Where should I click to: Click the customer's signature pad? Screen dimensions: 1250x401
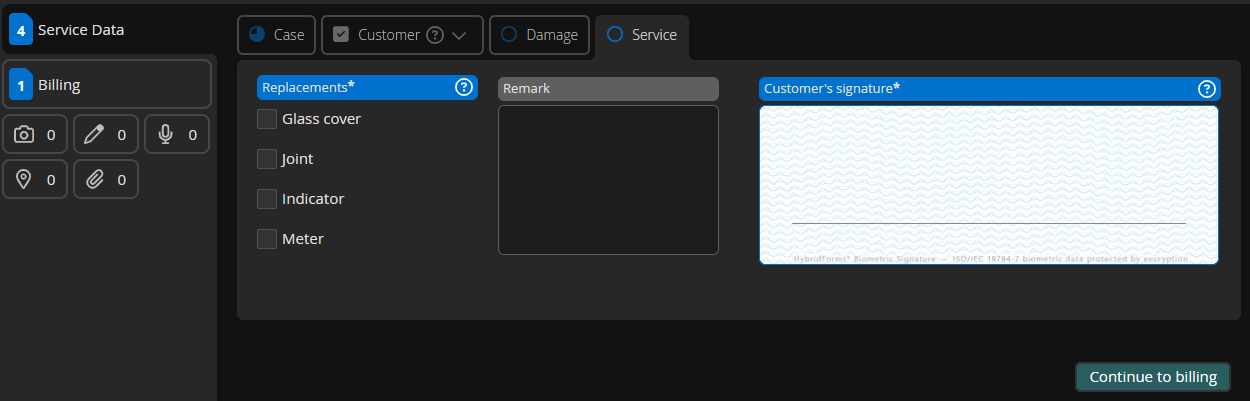pyautogui.click(x=988, y=185)
